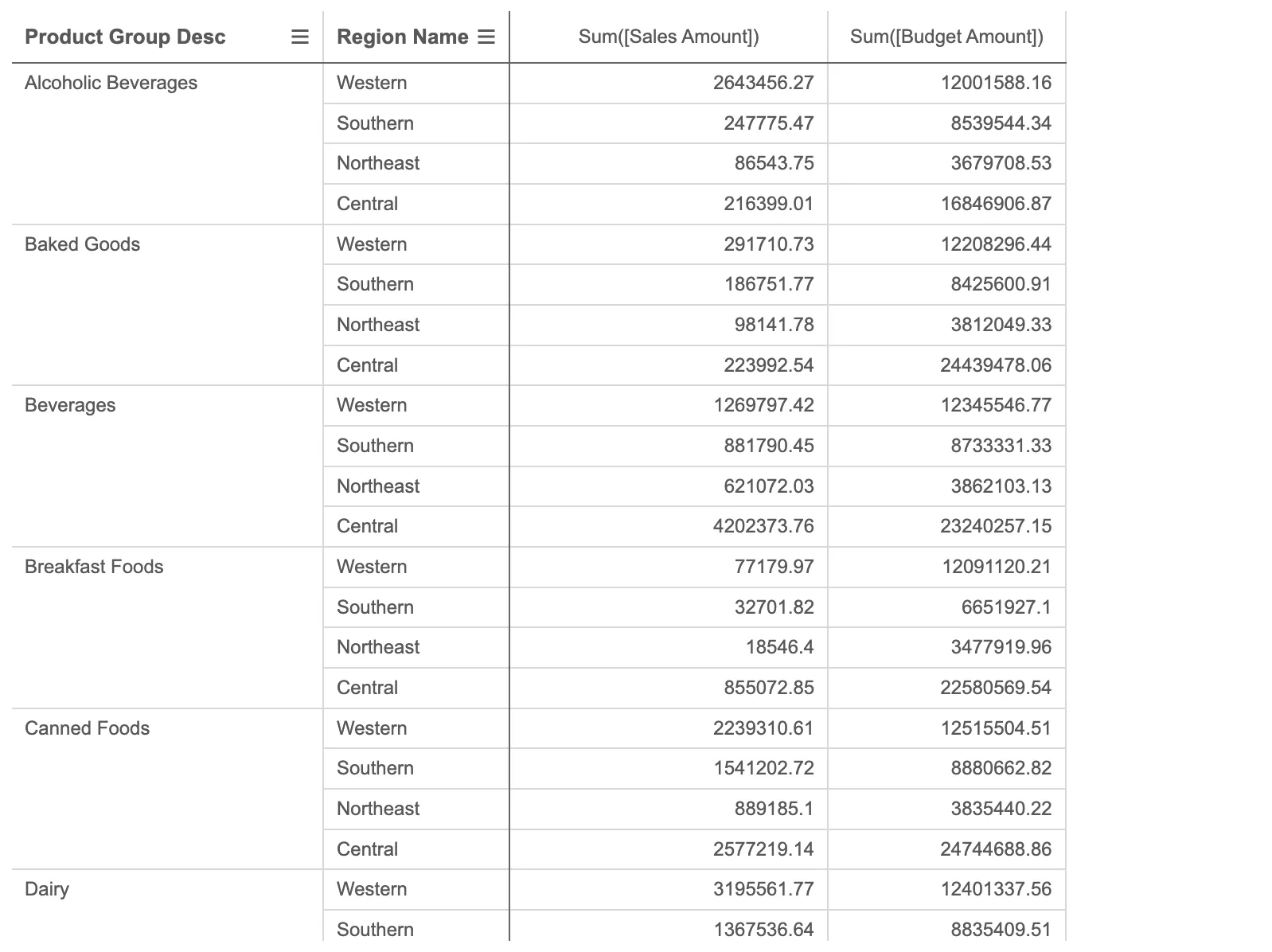Image resolution: width=1272 pixels, height=952 pixels.
Task: Select the sales value 2643456.27
Action: tap(763, 83)
